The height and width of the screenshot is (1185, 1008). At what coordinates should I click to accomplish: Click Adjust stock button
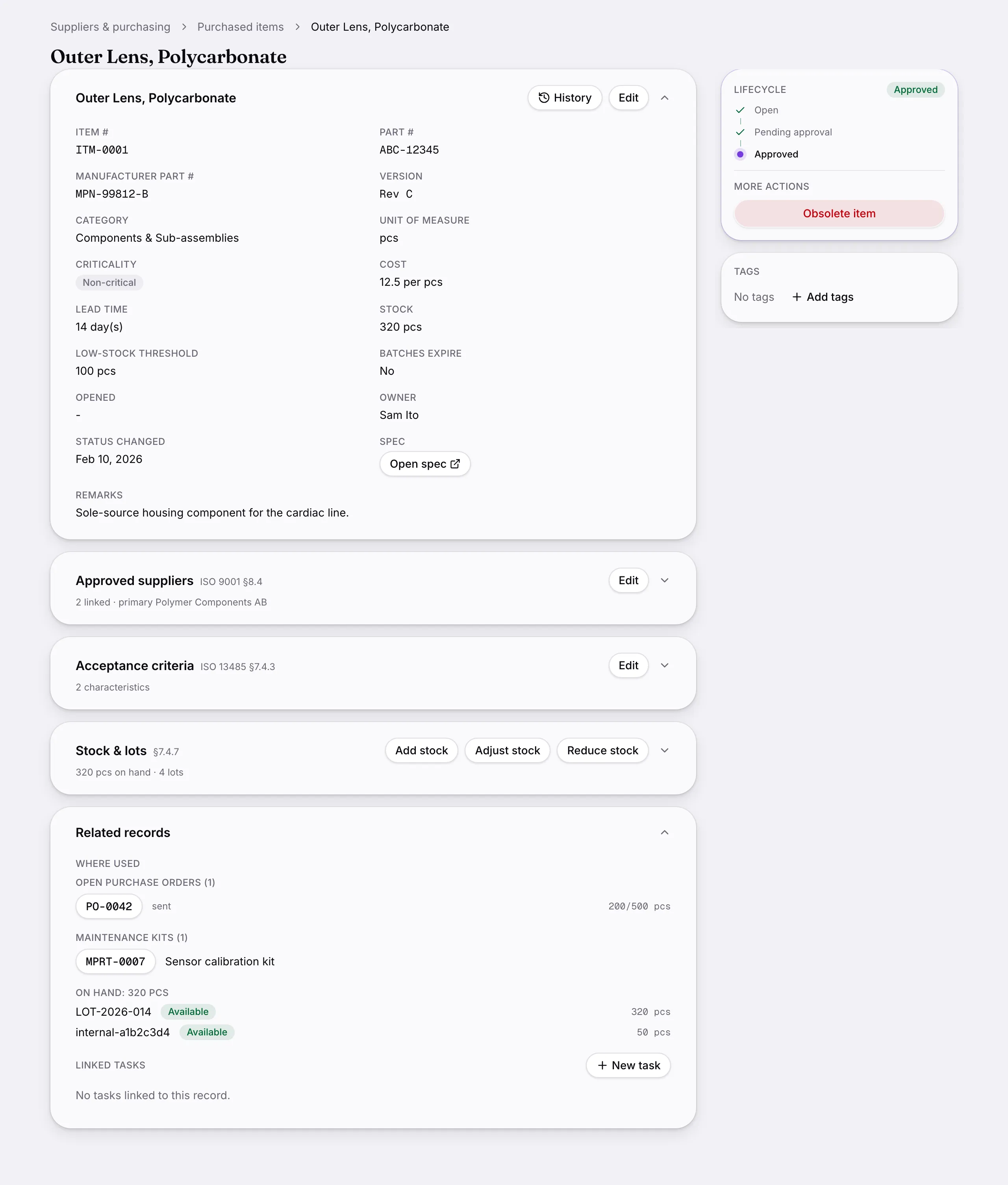pyautogui.click(x=507, y=751)
